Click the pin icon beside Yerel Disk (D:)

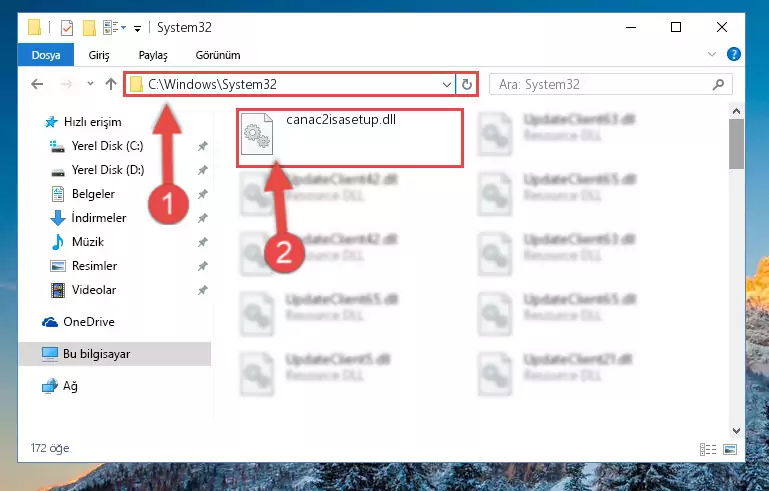coord(203,170)
